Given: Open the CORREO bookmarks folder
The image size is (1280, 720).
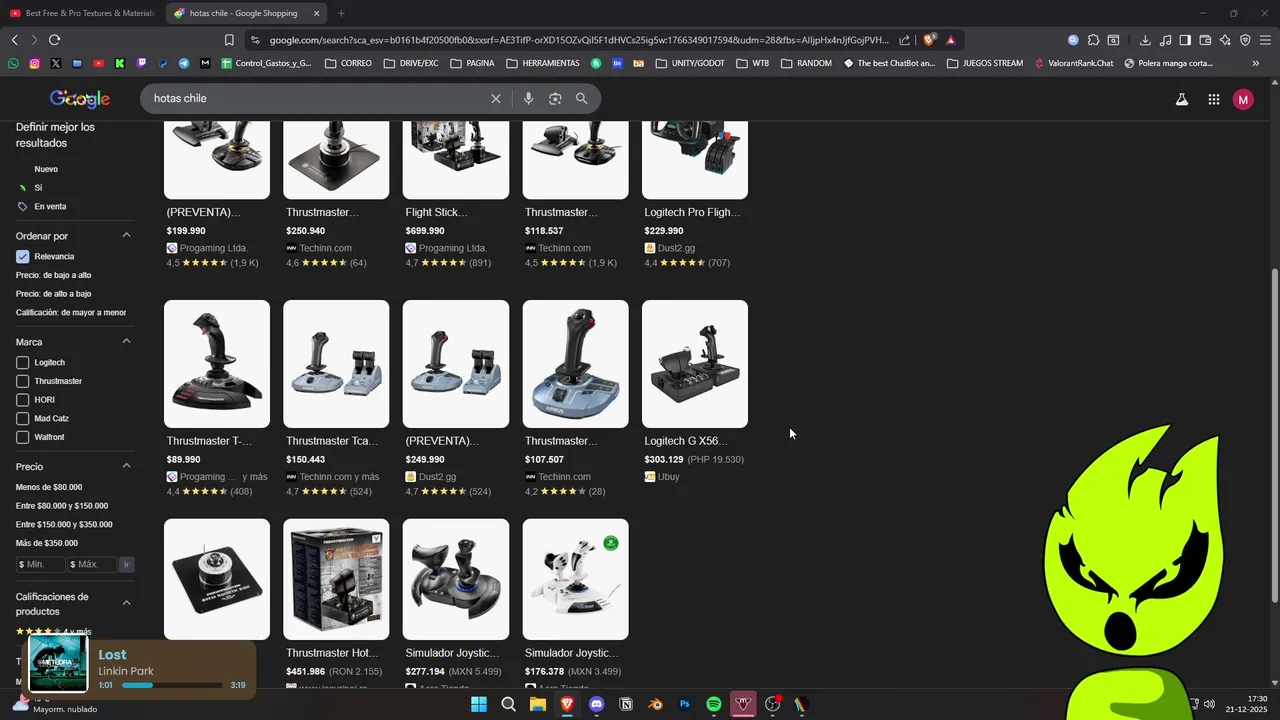Looking at the screenshot, I should (x=348, y=63).
